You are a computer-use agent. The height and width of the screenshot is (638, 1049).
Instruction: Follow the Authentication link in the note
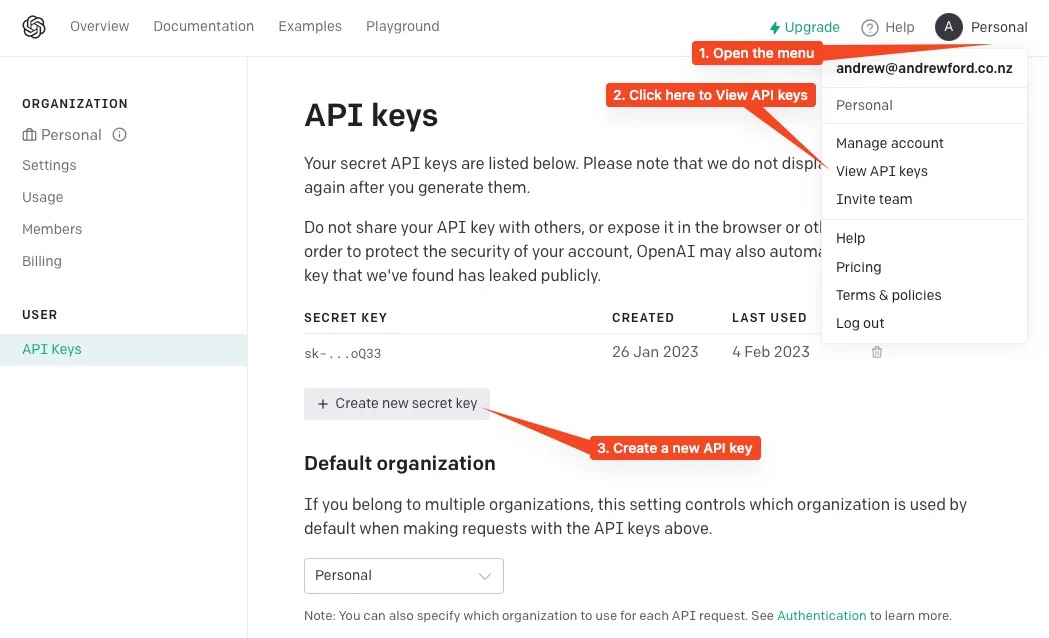click(821, 615)
